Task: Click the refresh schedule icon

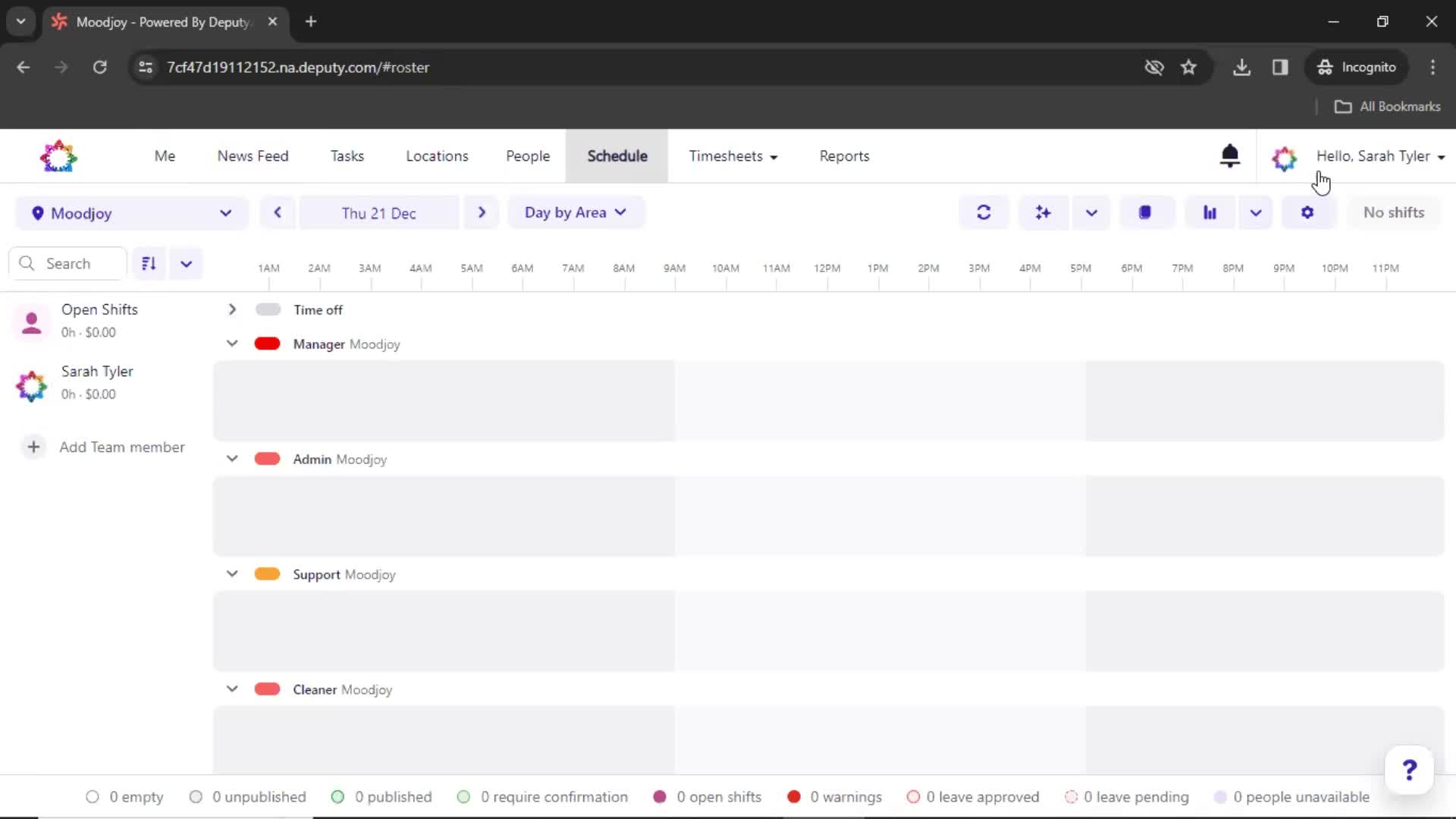Action: tap(984, 212)
